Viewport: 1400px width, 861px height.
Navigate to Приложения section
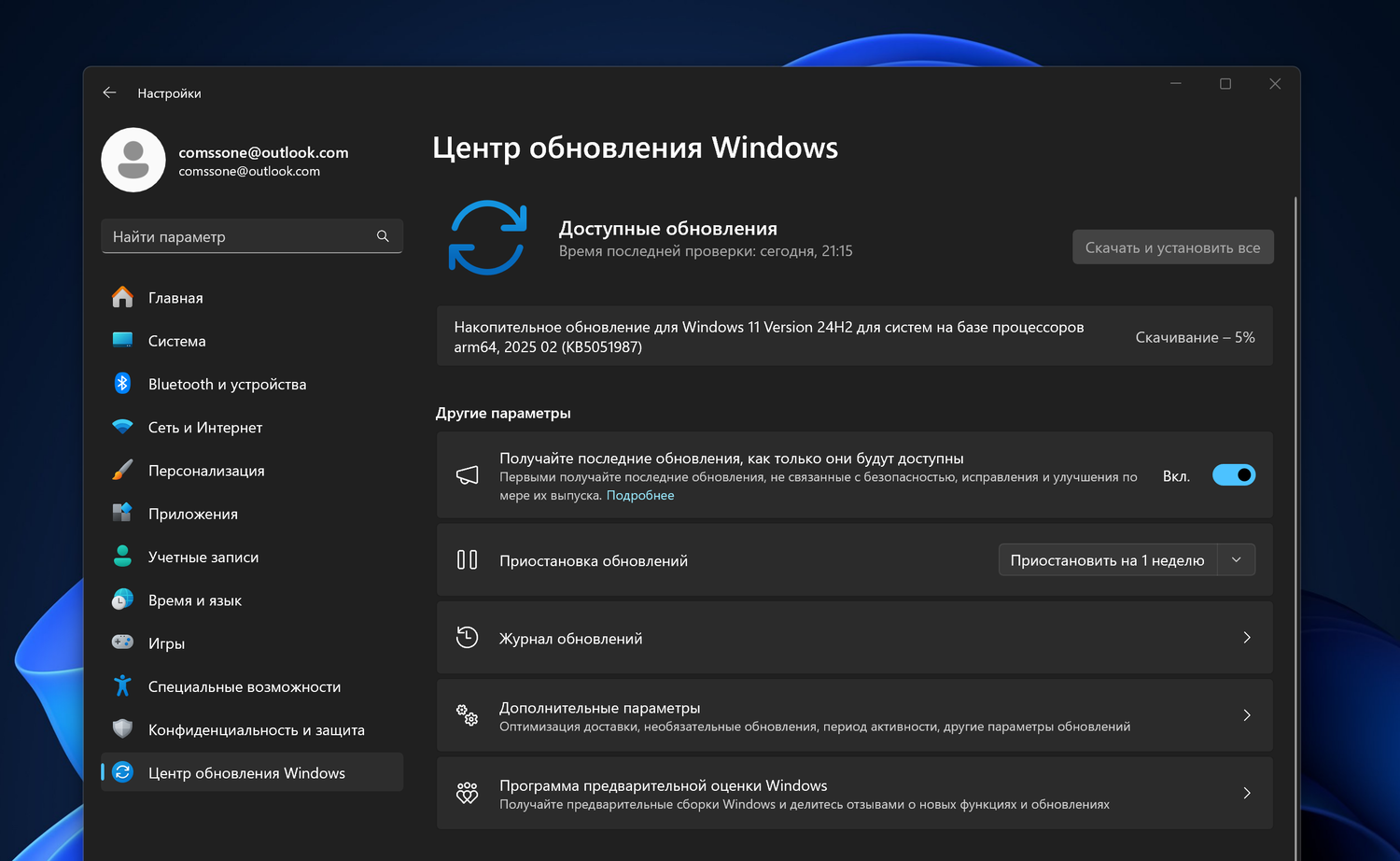(252, 513)
